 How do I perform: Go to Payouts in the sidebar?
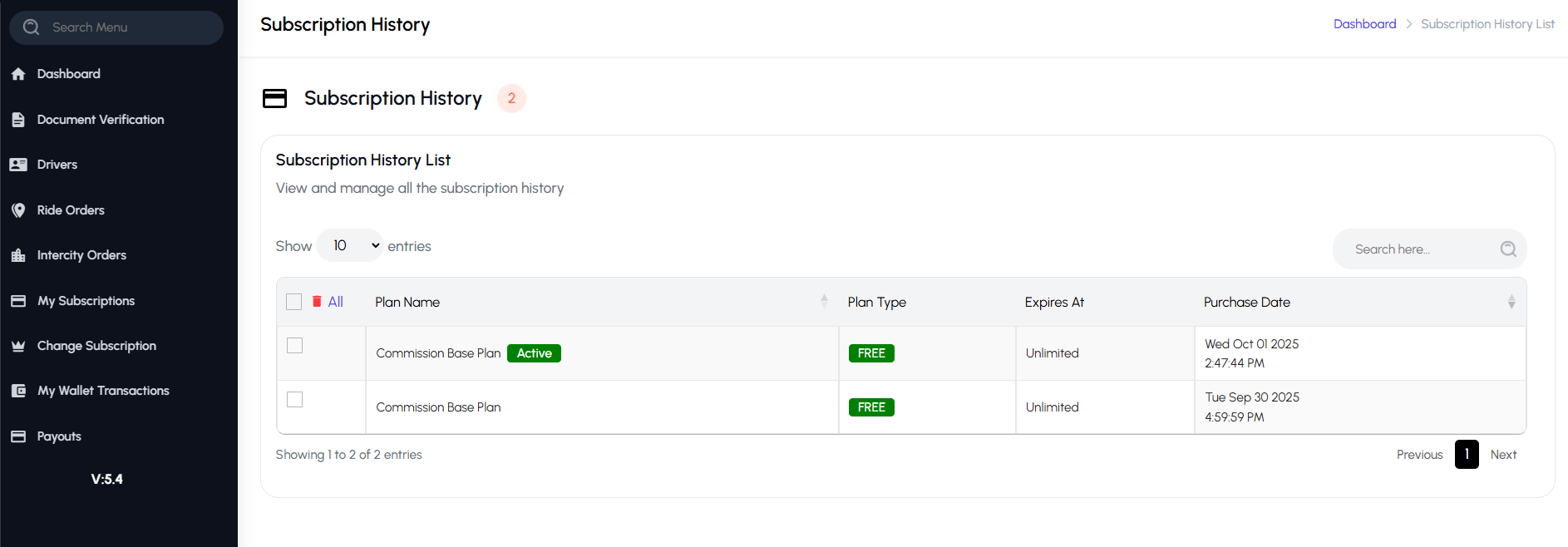click(59, 436)
